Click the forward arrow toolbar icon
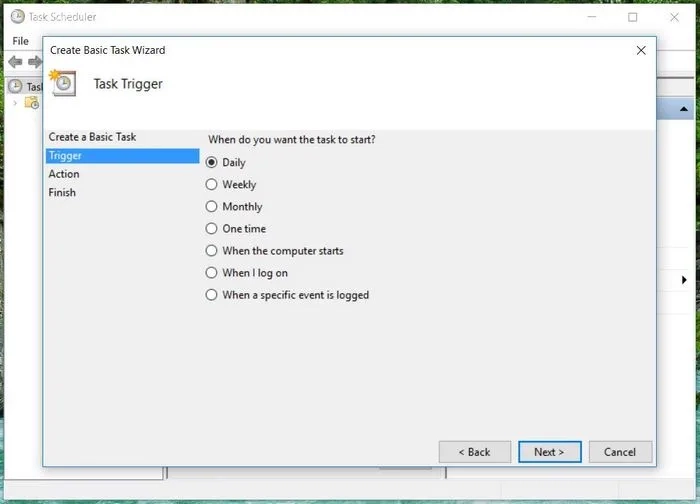700x504 pixels. pyautogui.click(x=35, y=62)
